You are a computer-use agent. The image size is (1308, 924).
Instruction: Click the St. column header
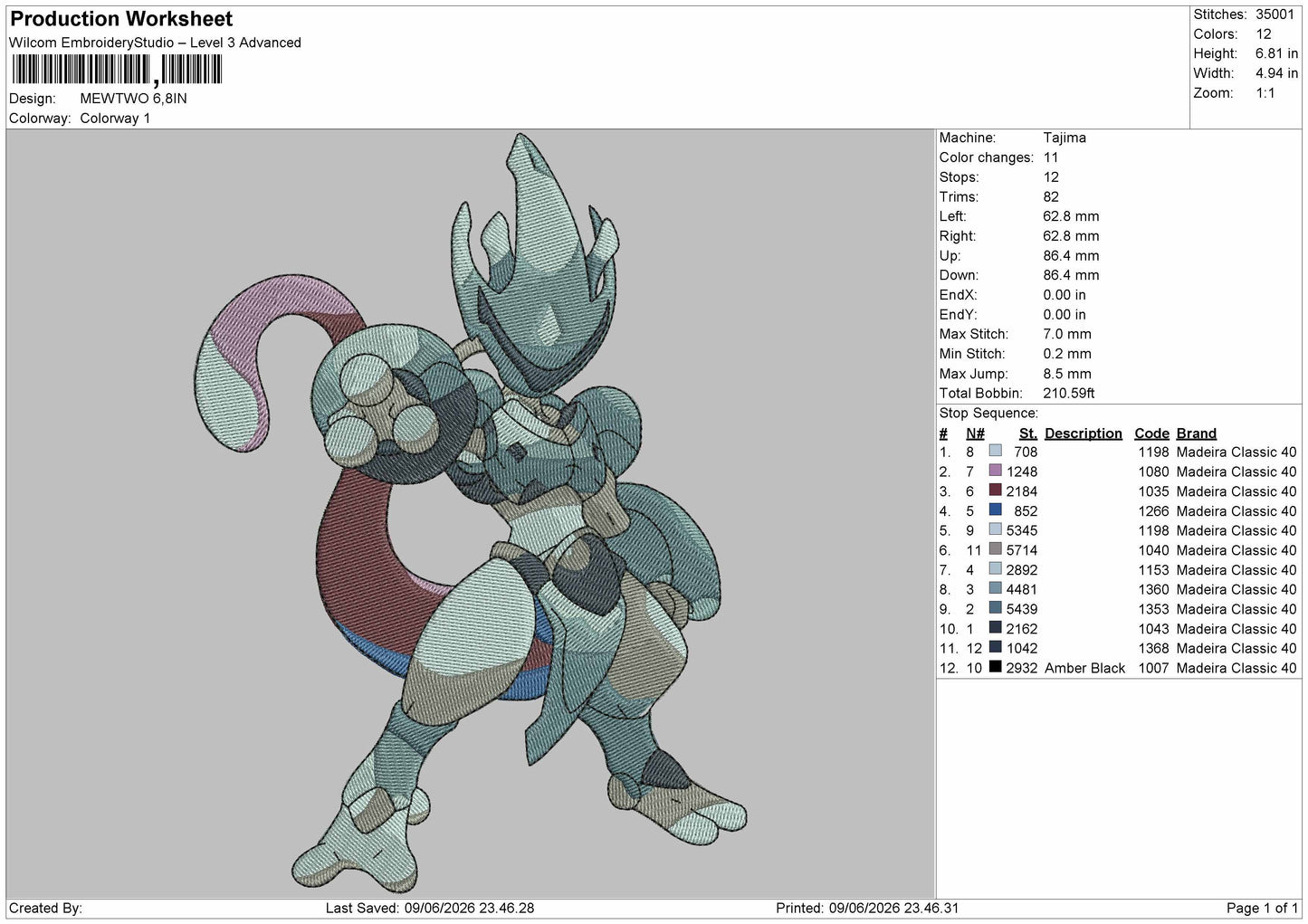click(x=1028, y=433)
